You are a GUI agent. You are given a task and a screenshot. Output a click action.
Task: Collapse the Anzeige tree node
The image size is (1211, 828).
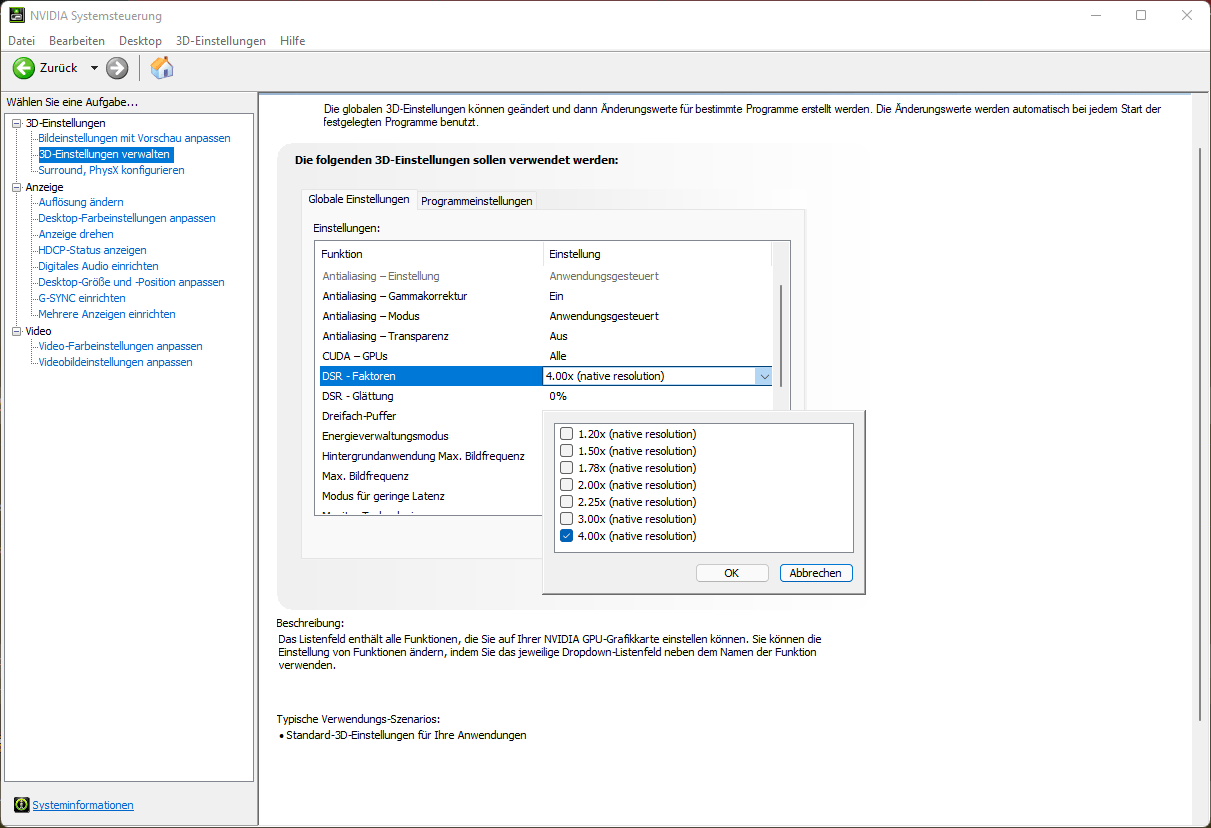point(16,187)
